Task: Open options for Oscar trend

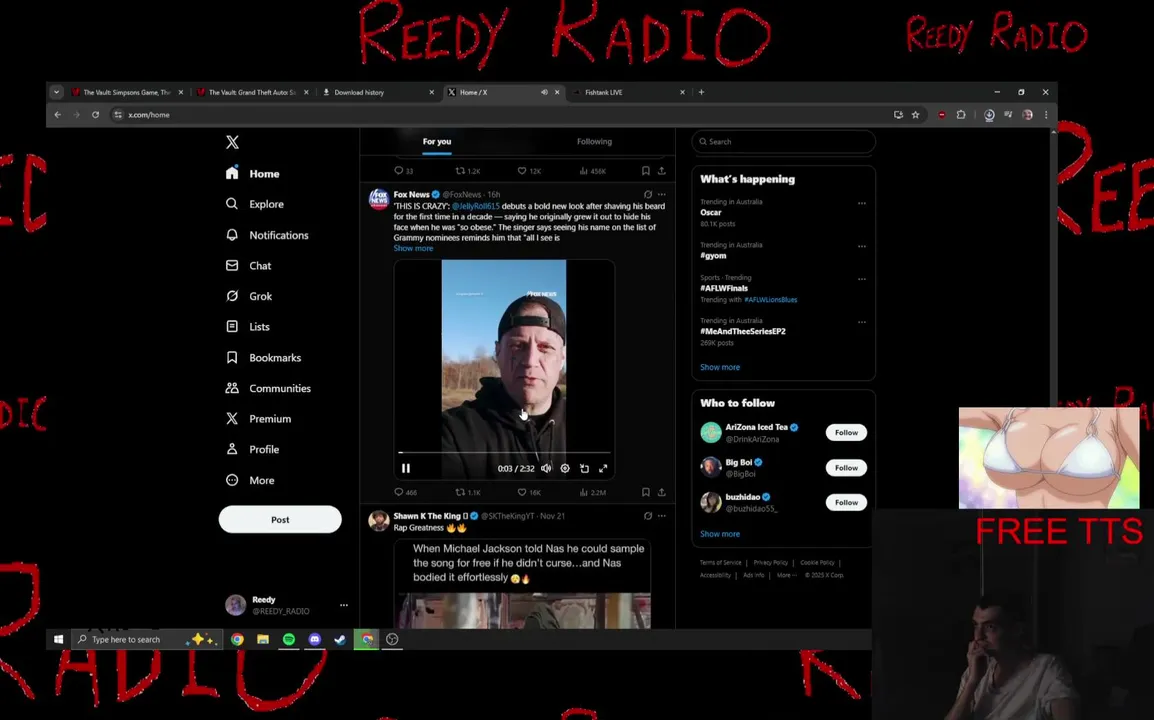Action: [862, 203]
